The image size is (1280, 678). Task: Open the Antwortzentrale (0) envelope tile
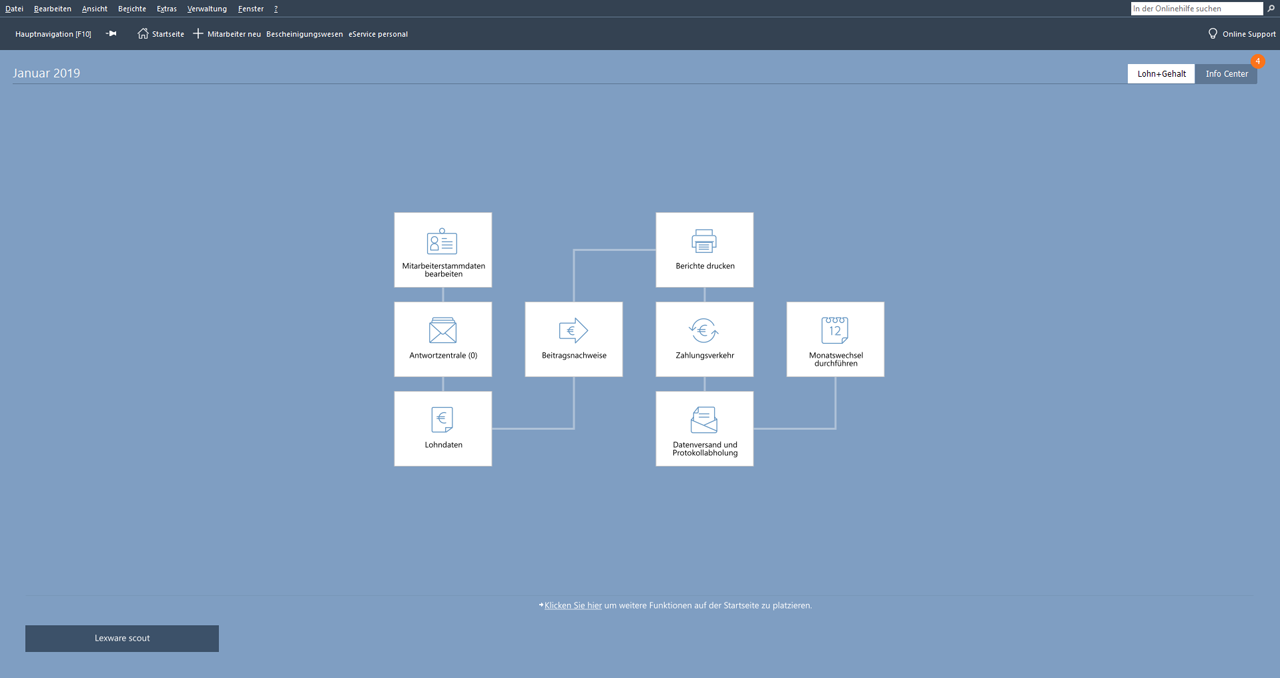(443, 339)
